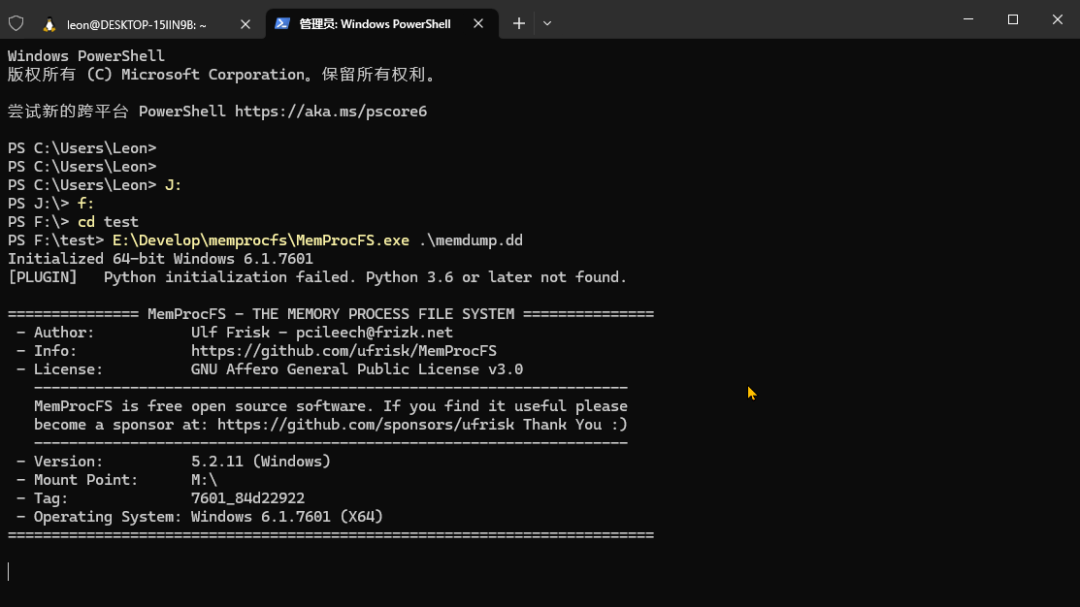The height and width of the screenshot is (607, 1080).
Task: Click the '- Tag:' label
Action: [x=42, y=498]
